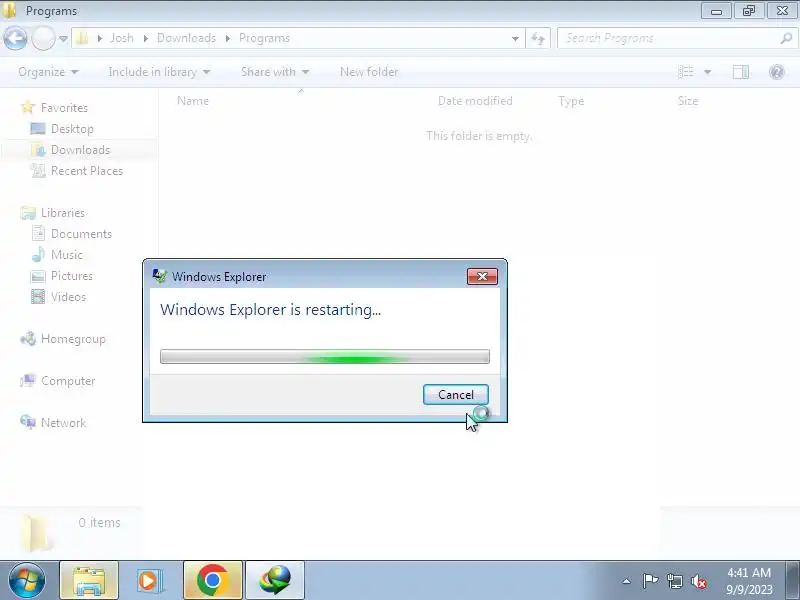The width and height of the screenshot is (800, 600).
Task: Click the muted volume tray icon
Action: point(698,581)
